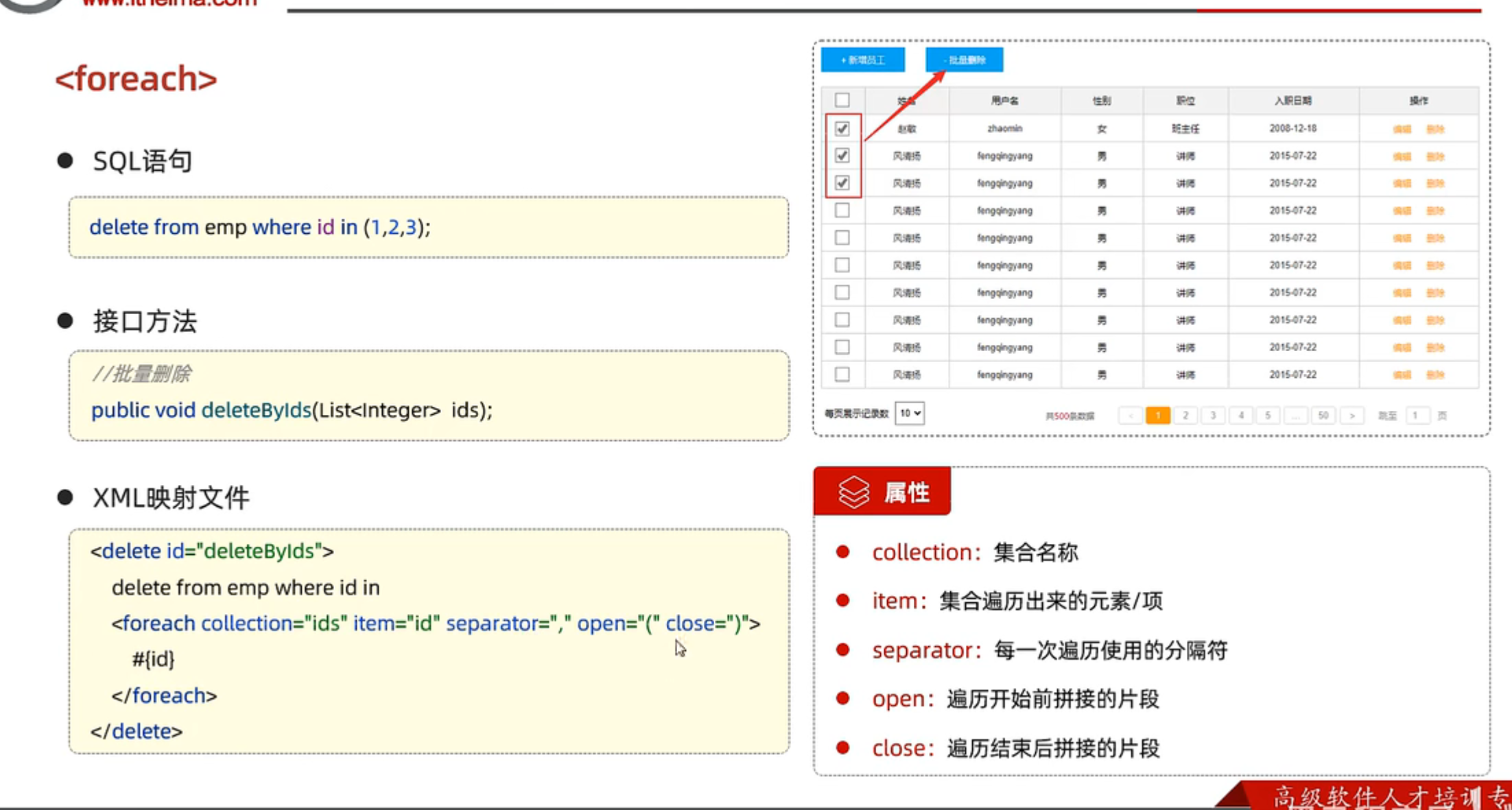The height and width of the screenshot is (810, 1512).
Task: Check the fourth row's empty checkbox
Action: click(x=842, y=211)
